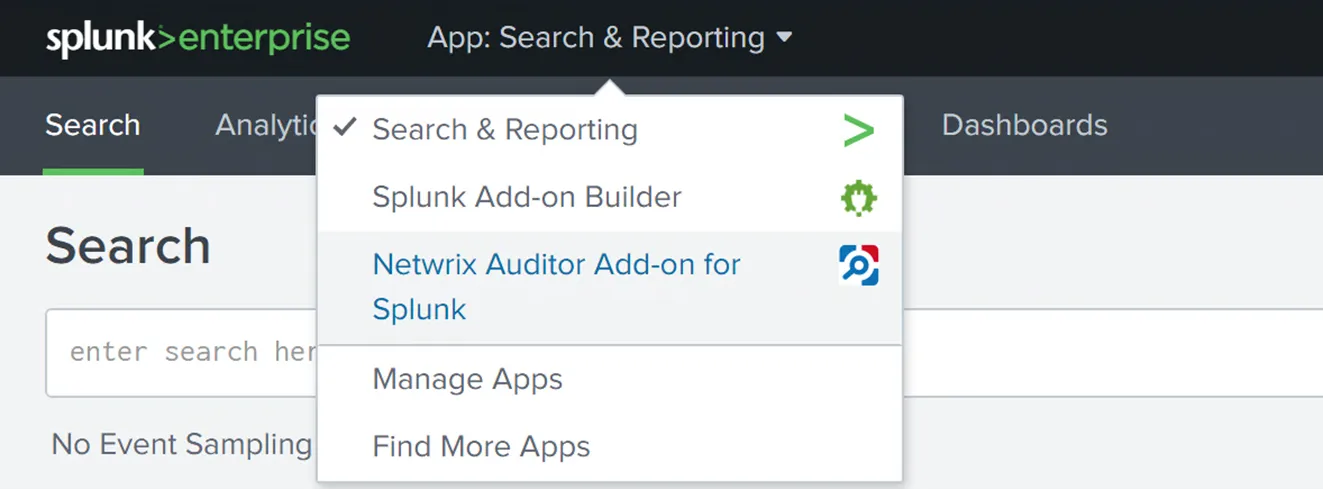Expand the App: Search & Reporting dropdown

pos(610,38)
